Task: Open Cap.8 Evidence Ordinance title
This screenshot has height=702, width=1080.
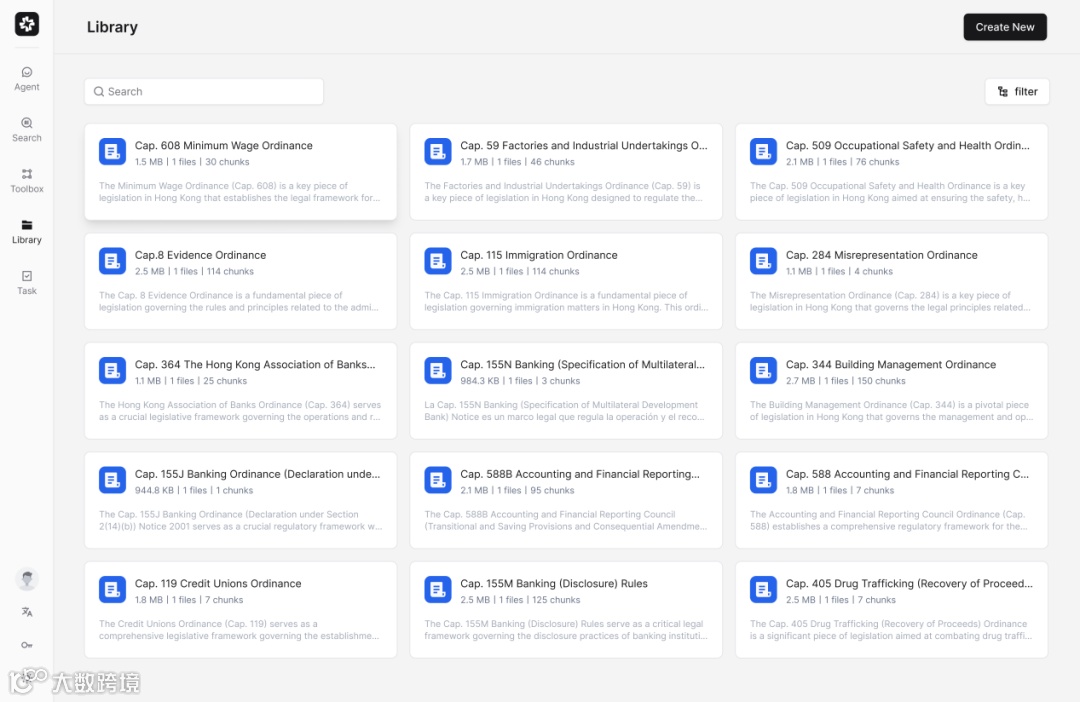Action: (x=200, y=255)
